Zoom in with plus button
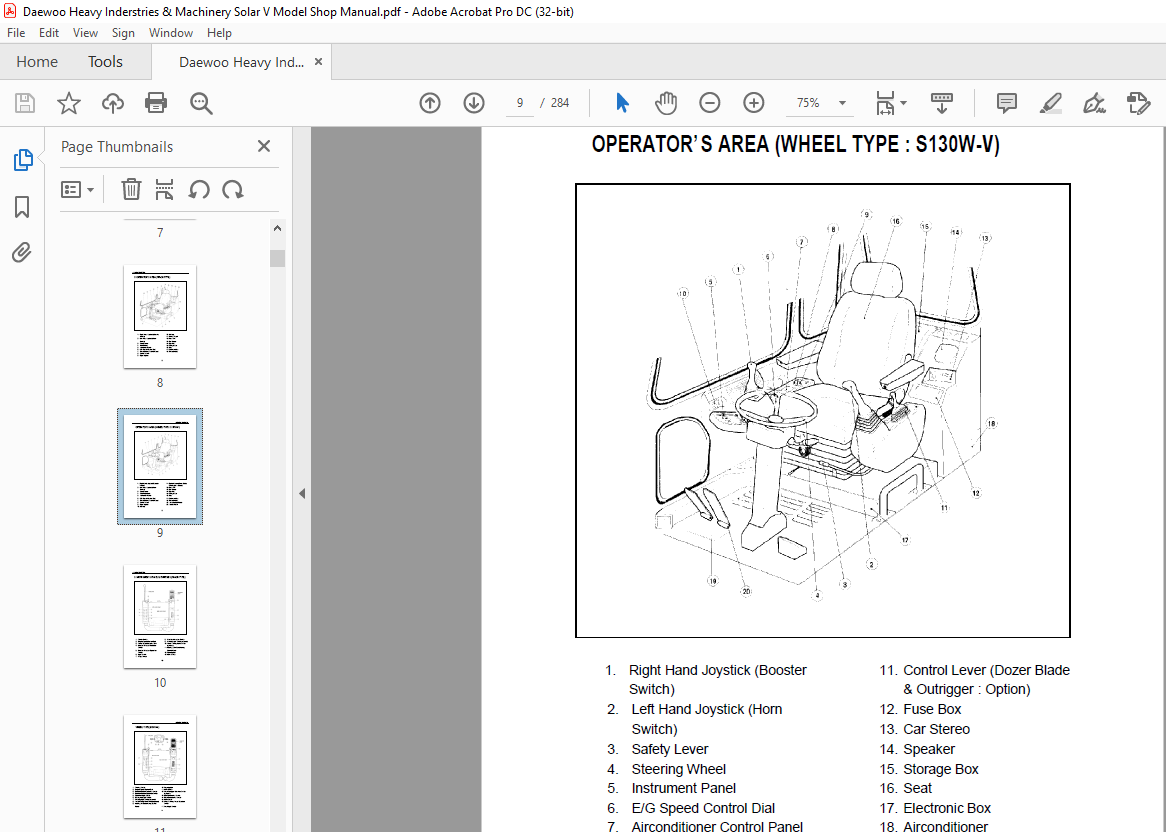The image size is (1166, 832). pyautogui.click(x=753, y=103)
